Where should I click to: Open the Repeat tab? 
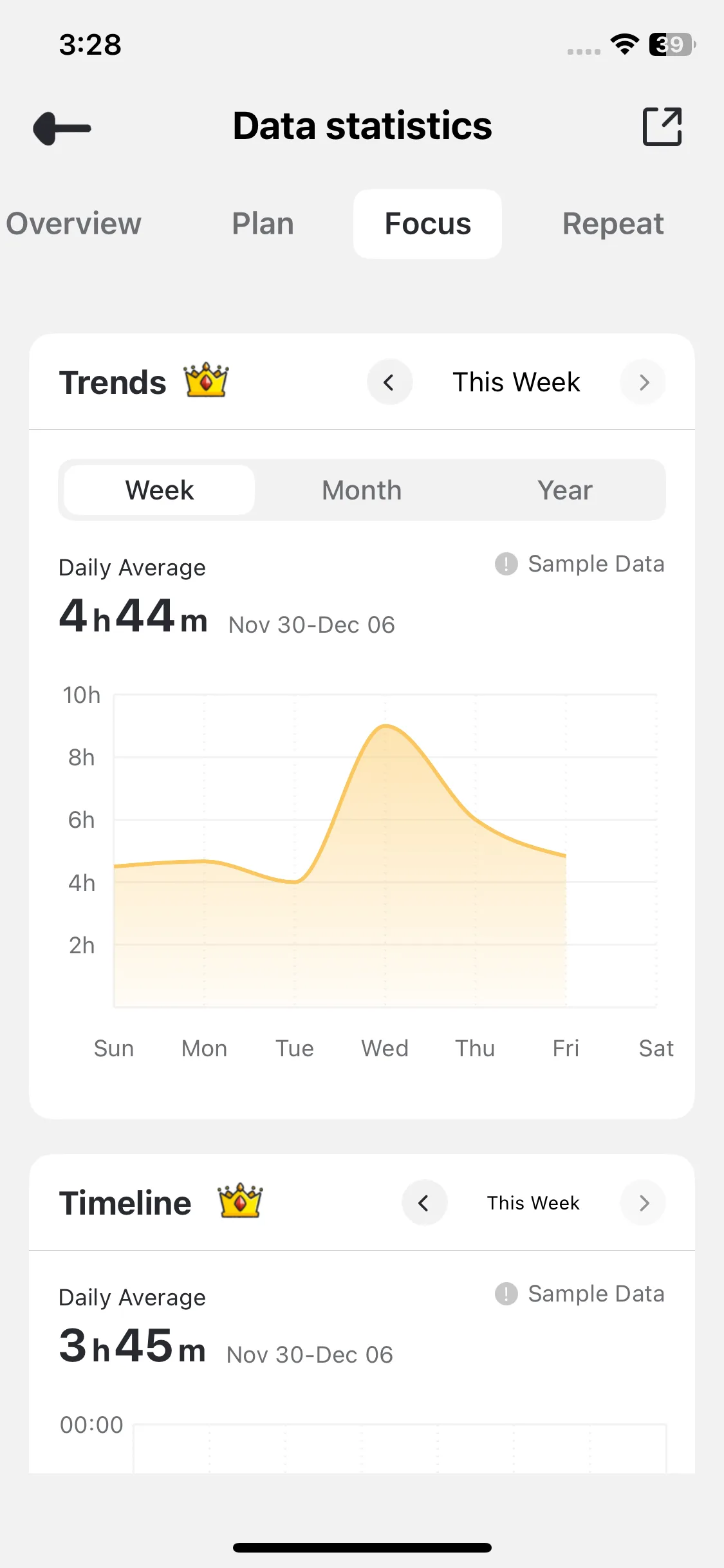click(x=613, y=224)
